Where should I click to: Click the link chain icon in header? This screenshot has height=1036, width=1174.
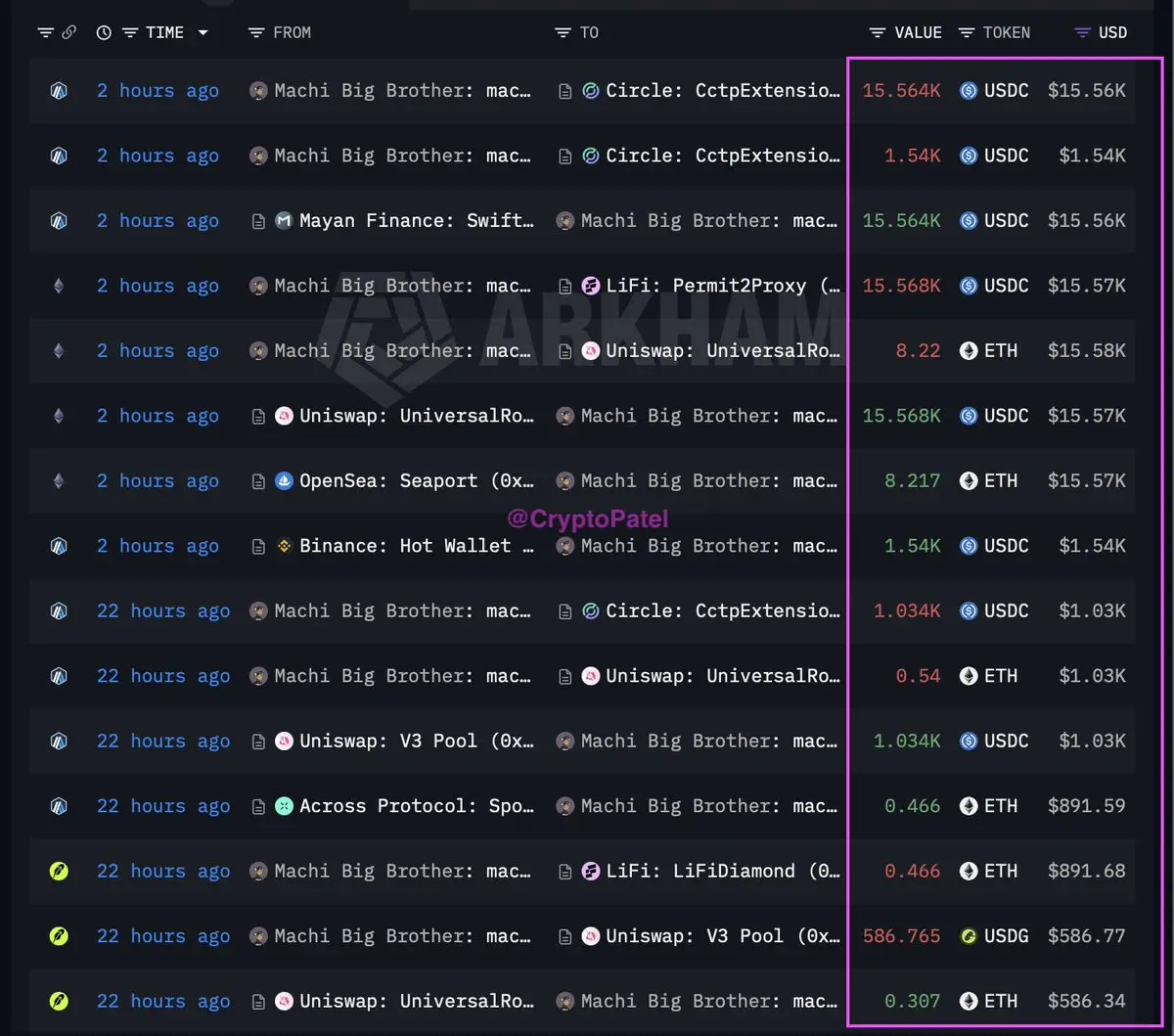[68, 32]
